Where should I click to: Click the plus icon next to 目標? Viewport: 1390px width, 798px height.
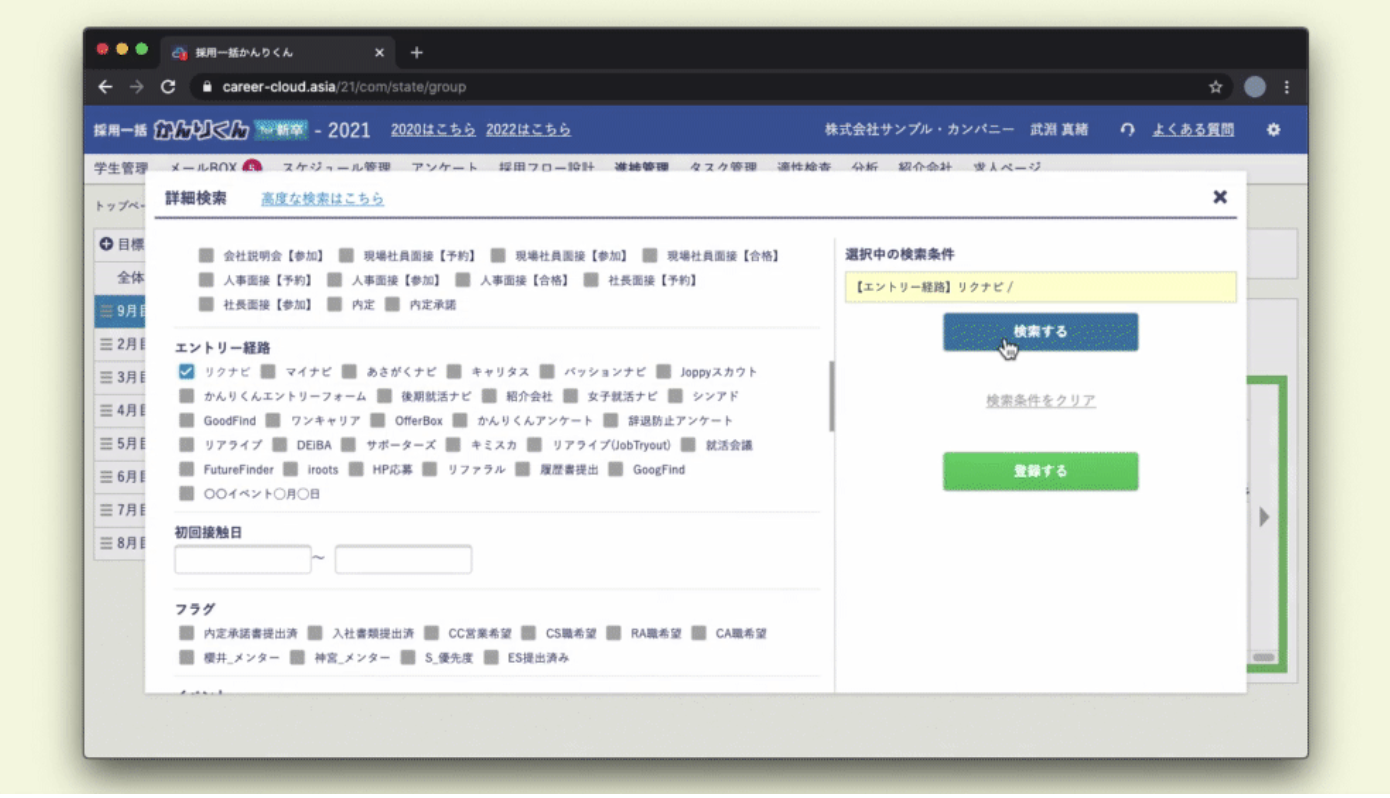pos(106,244)
